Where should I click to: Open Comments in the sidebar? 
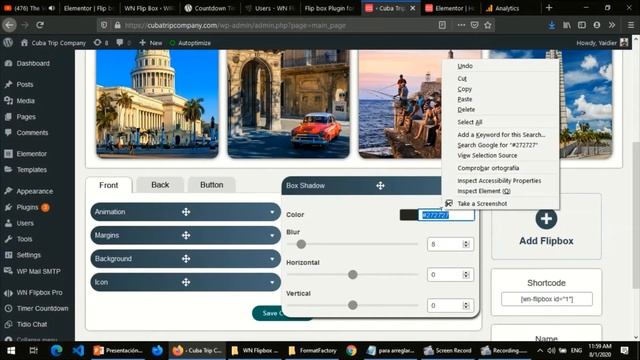32,133
